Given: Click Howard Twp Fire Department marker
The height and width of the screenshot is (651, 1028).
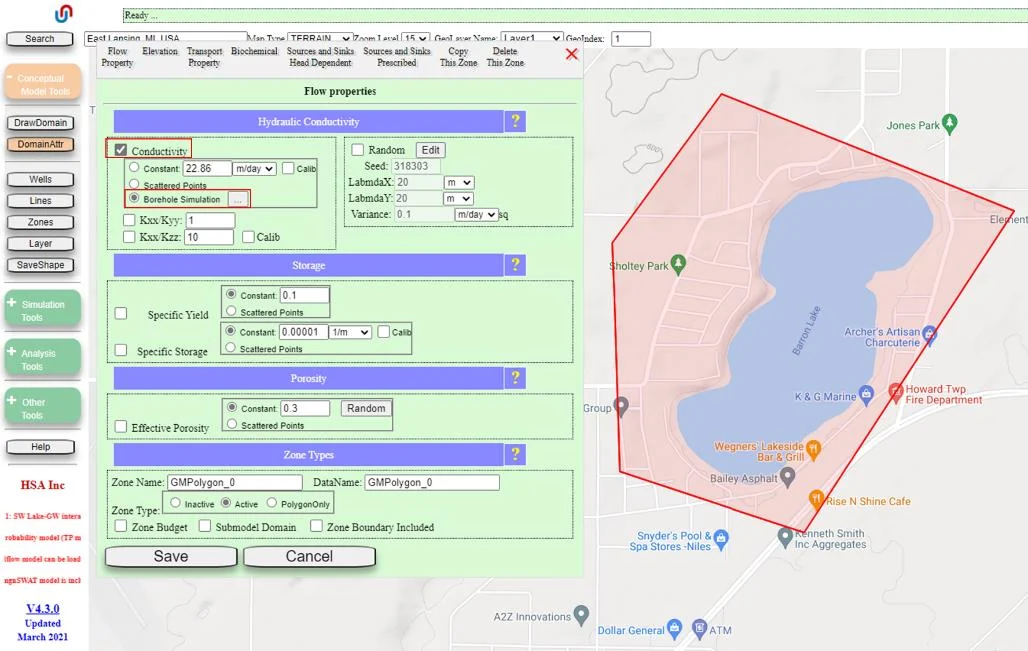Looking at the screenshot, I should click(896, 393).
